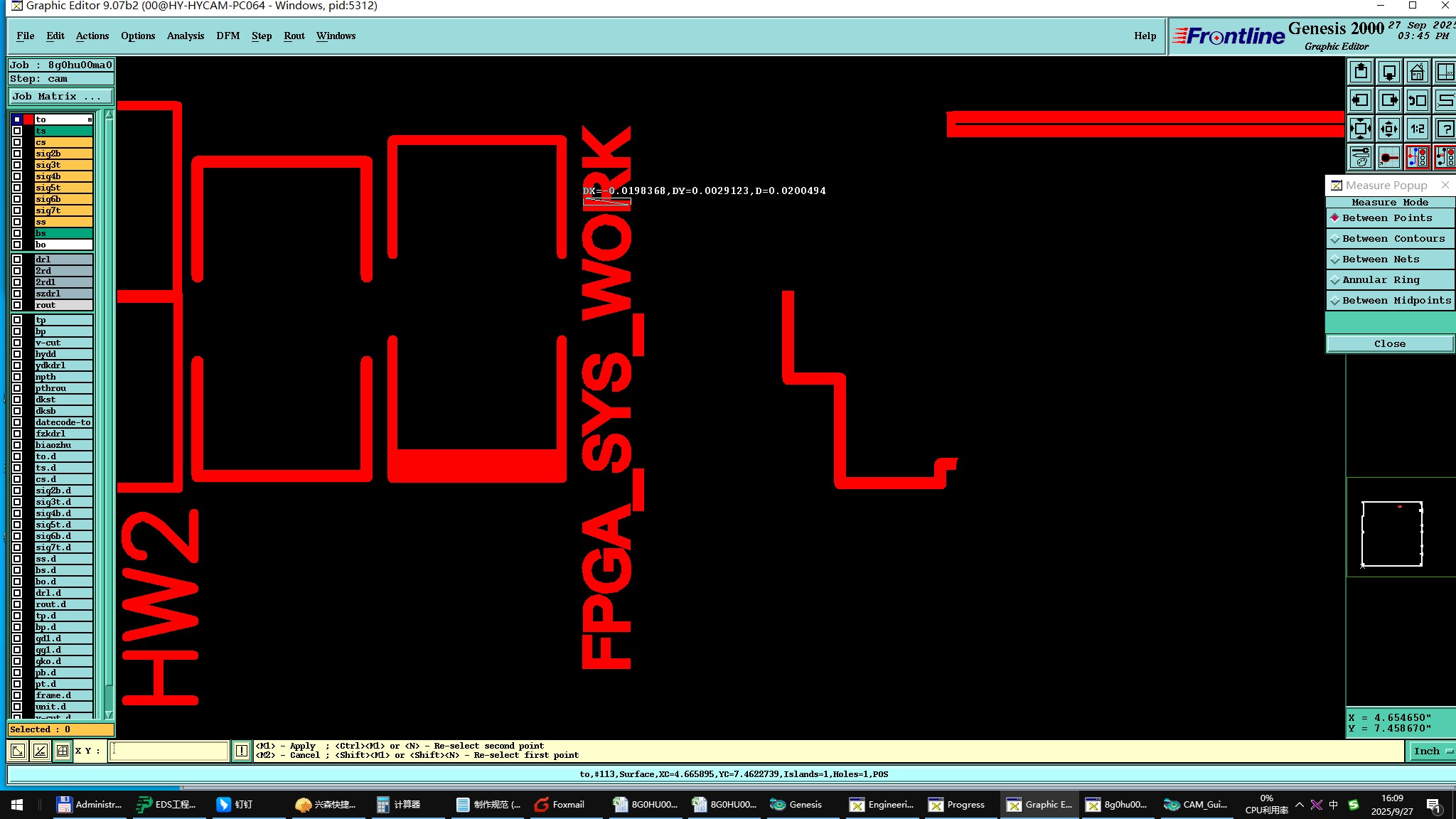This screenshot has height=819, width=1456.
Task: Open the Job Matrix selector
Action: tap(60, 97)
